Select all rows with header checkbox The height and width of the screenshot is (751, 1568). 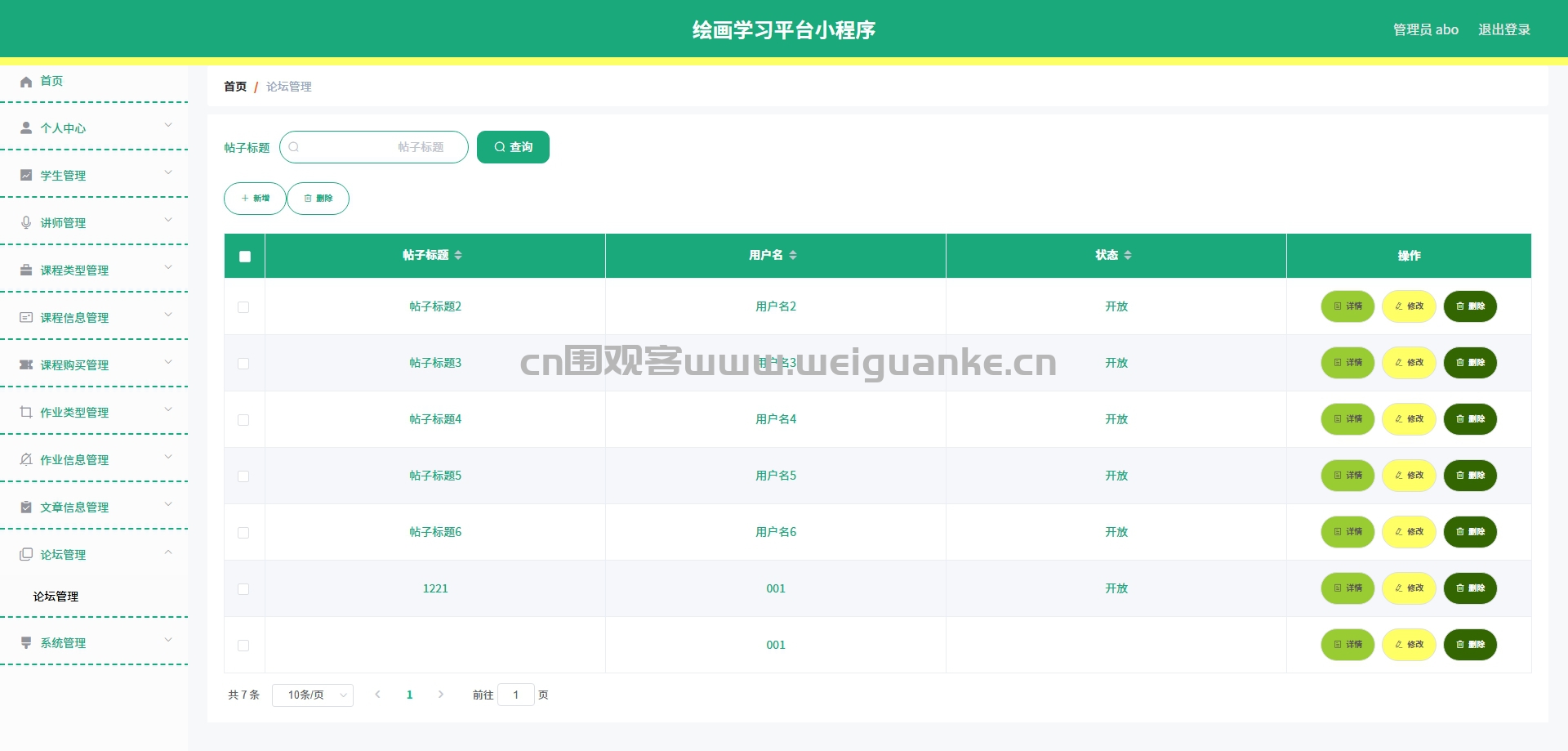pyautogui.click(x=245, y=257)
